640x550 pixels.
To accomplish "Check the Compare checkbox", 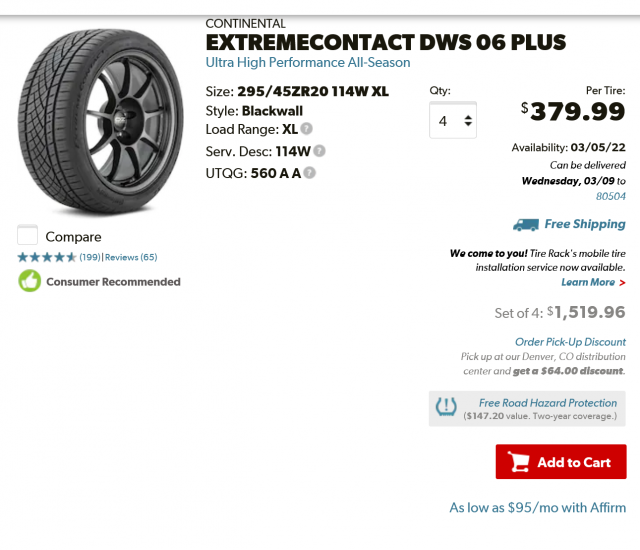I will [x=28, y=236].
